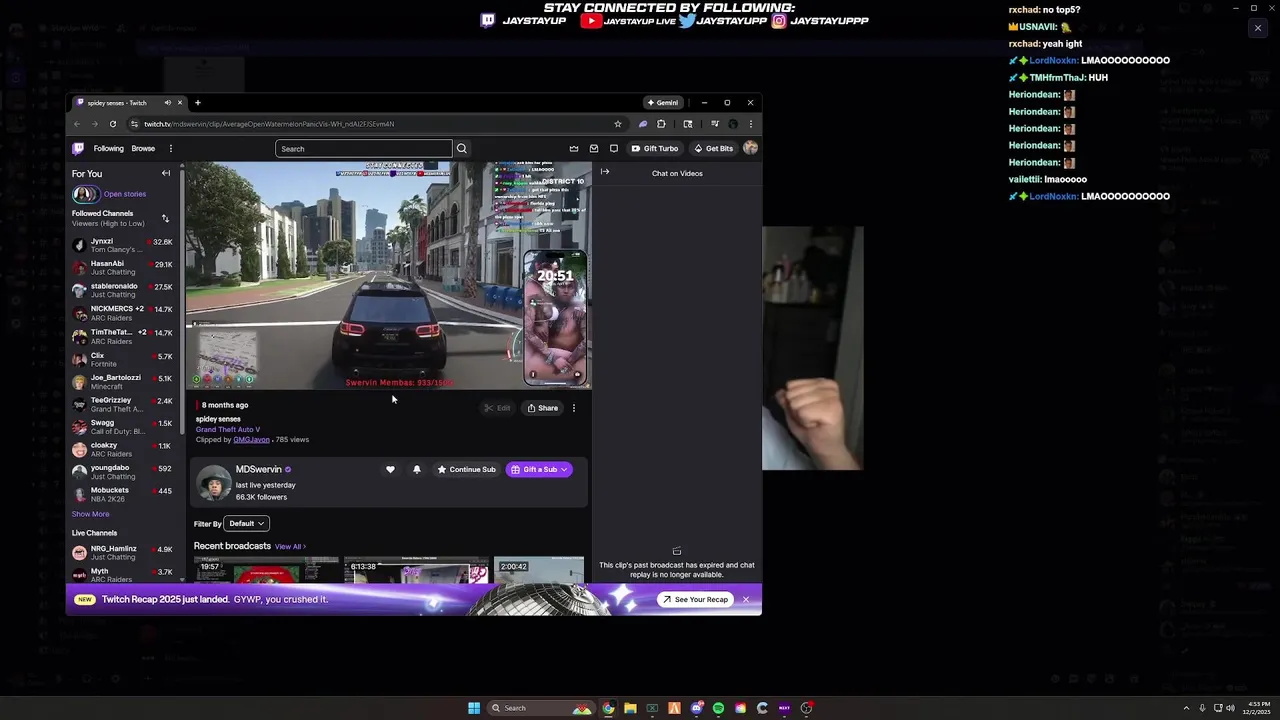Bookmark page with the star icon
Viewport: 1280px width, 720px height.
click(x=617, y=124)
